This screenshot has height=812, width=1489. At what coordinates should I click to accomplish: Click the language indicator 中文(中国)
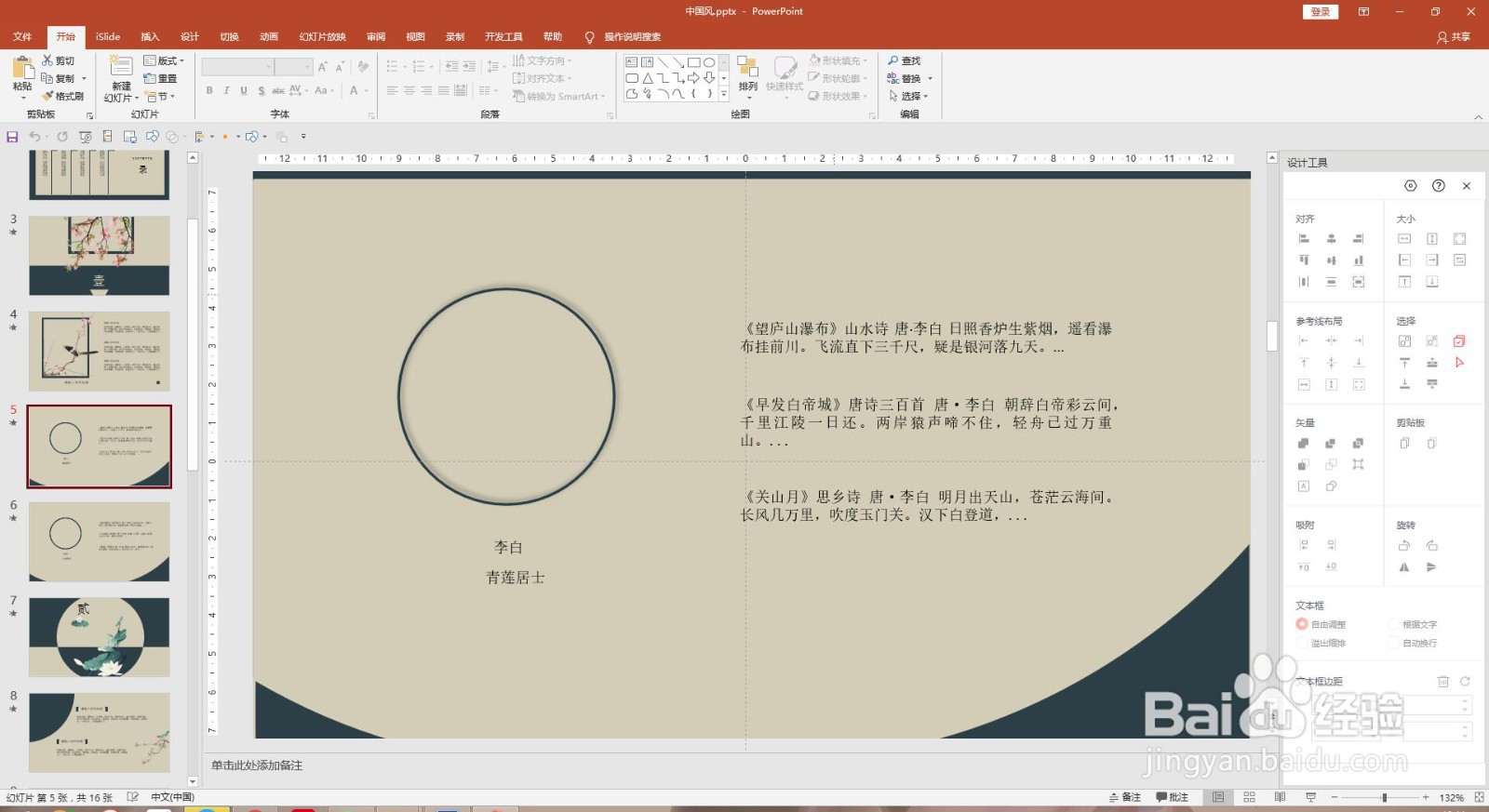click(172, 797)
